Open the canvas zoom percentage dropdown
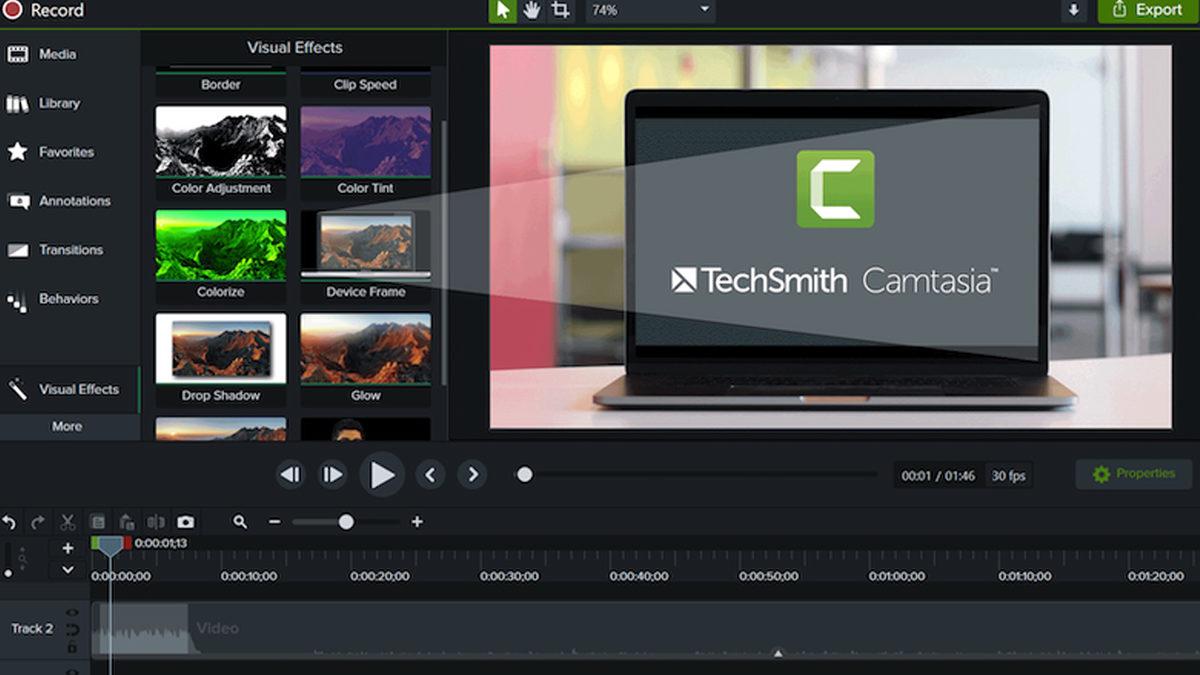Image resolution: width=1200 pixels, height=675 pixels. click(x=649, y=12)
